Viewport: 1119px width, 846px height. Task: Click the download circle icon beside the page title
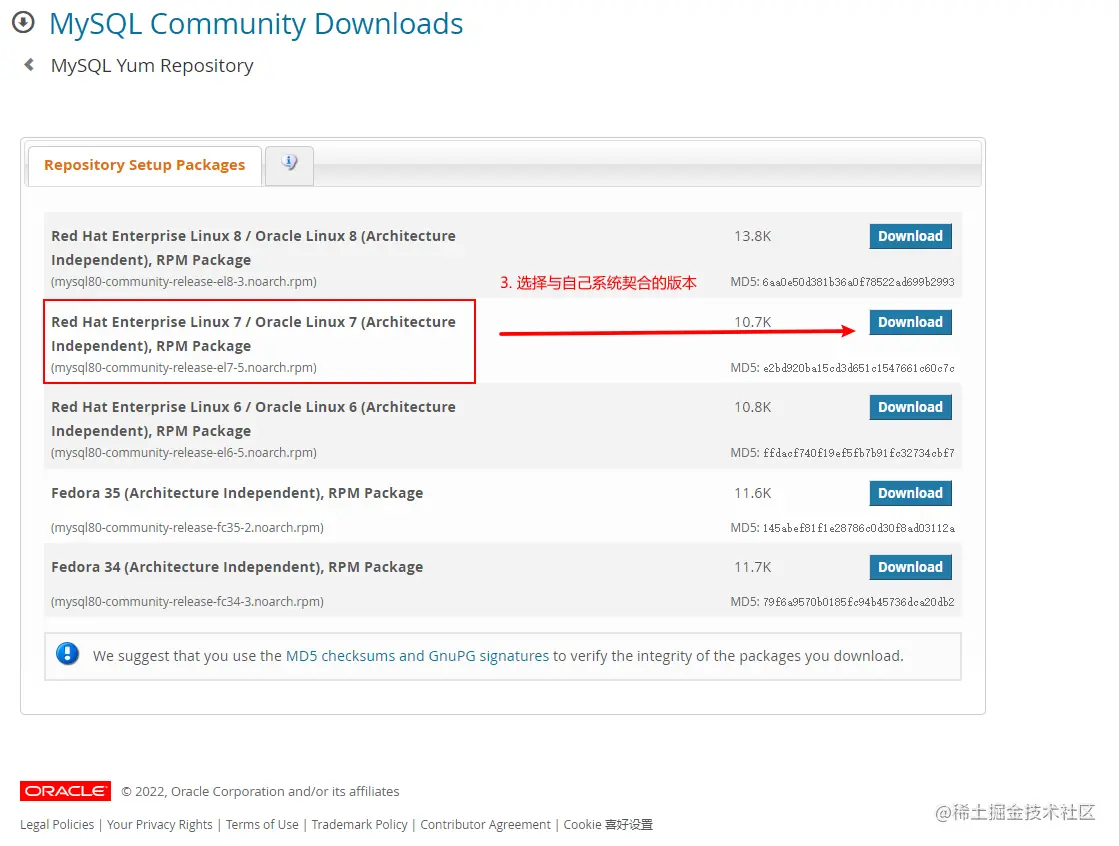point(23,23)
